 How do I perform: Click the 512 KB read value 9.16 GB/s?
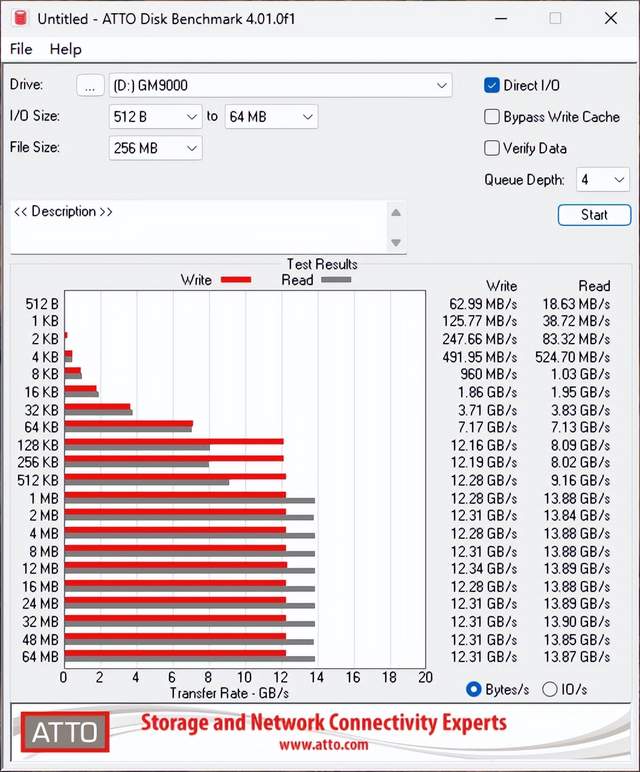click(x=580, y=481)
